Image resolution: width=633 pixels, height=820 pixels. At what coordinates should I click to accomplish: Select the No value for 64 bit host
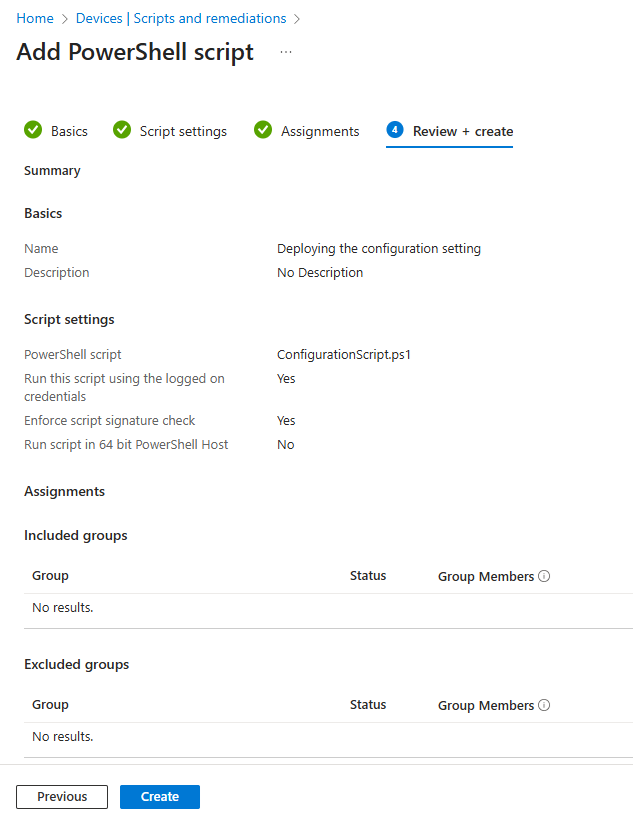pos(286,445)
